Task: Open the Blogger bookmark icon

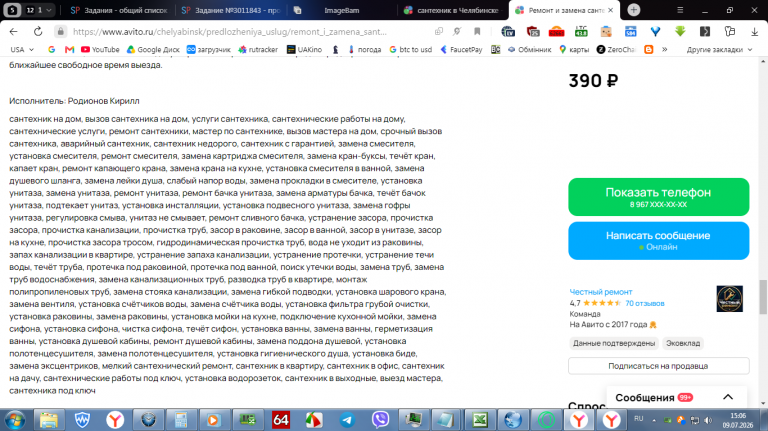Action: [x=649, y=49]
